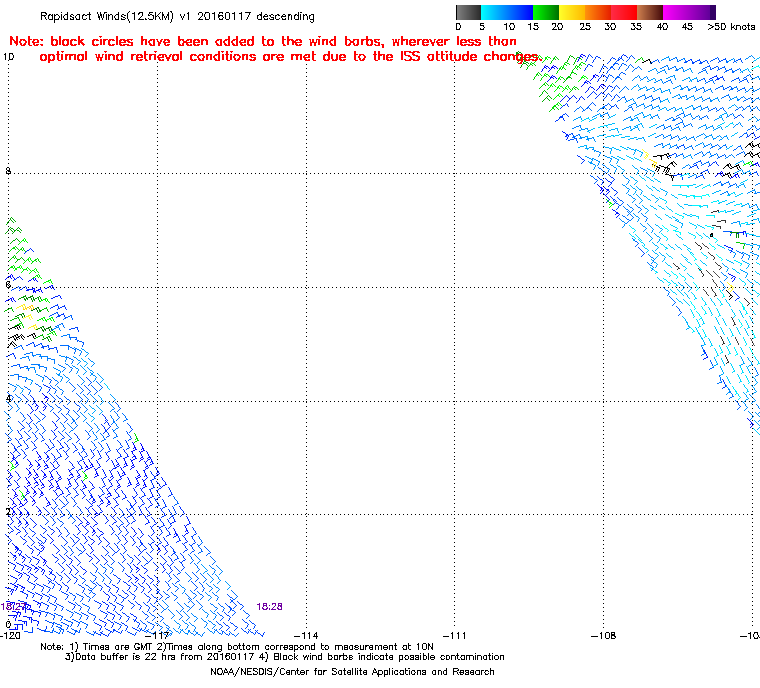The height and width of the screenshot is (688, 760).
Task: Click the 'NOAA/NESDIS/Center for Satellite Applications and Research' credit
Action: (x=352, y=672)
